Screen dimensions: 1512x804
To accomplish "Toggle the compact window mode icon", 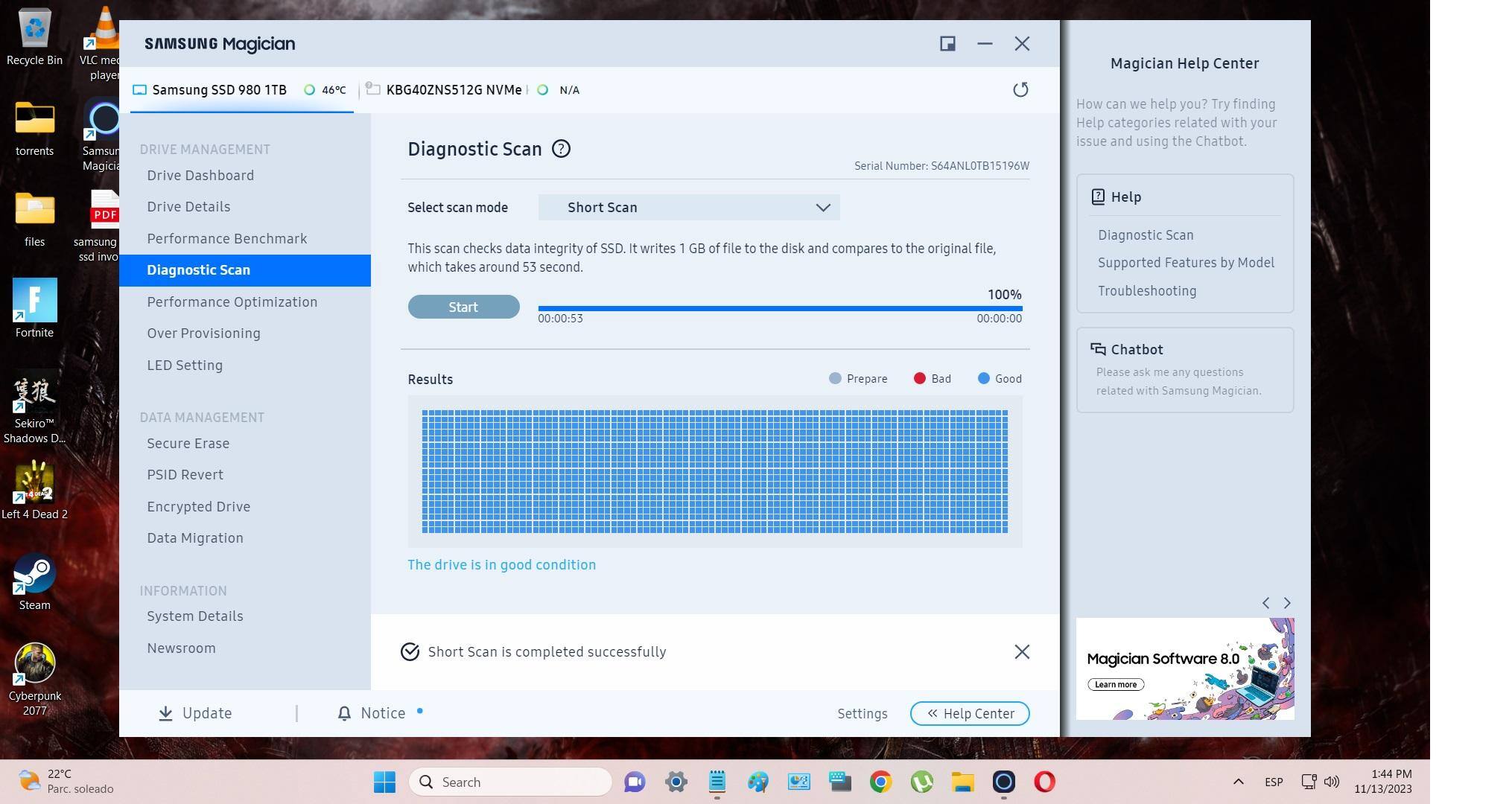I will 947,44.
